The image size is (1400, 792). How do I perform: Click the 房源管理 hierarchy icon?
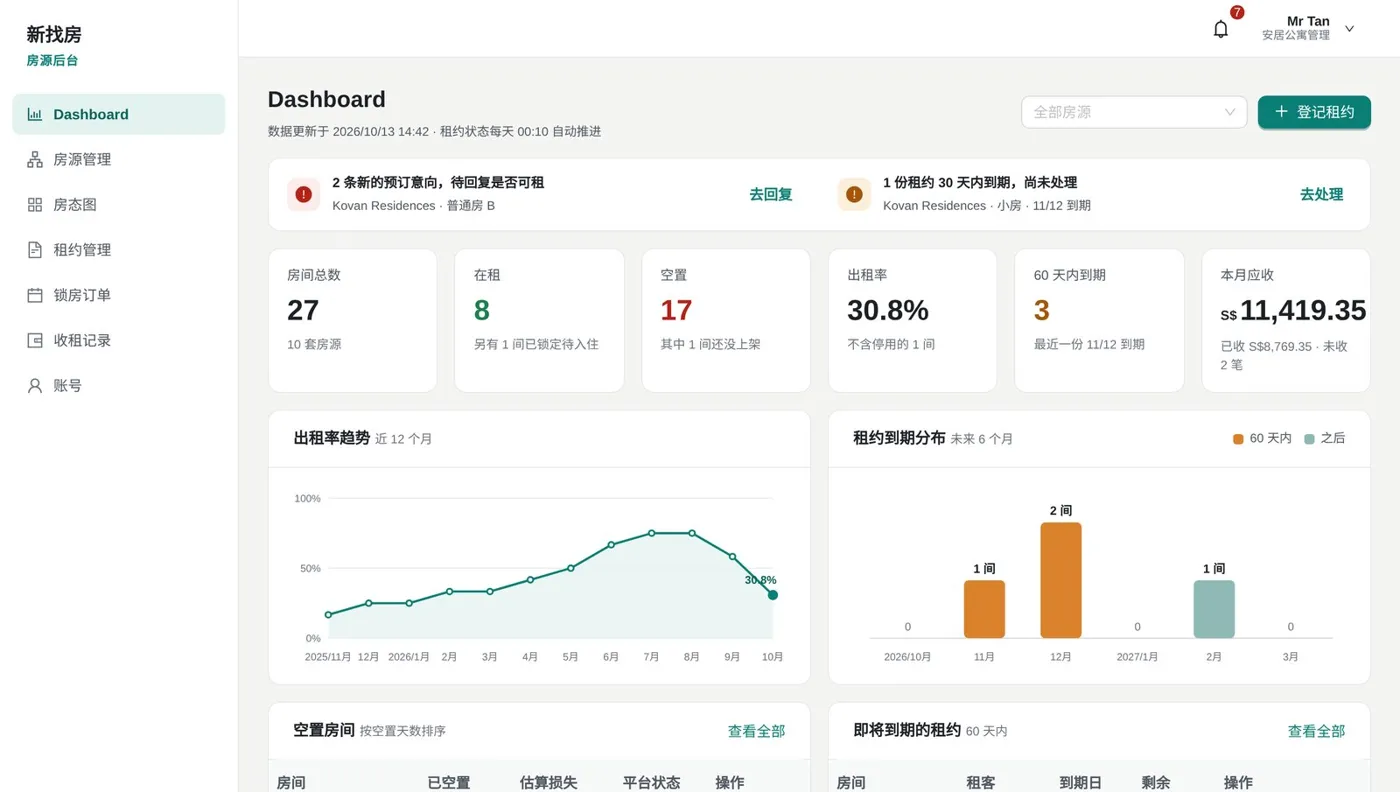point(35,159)
